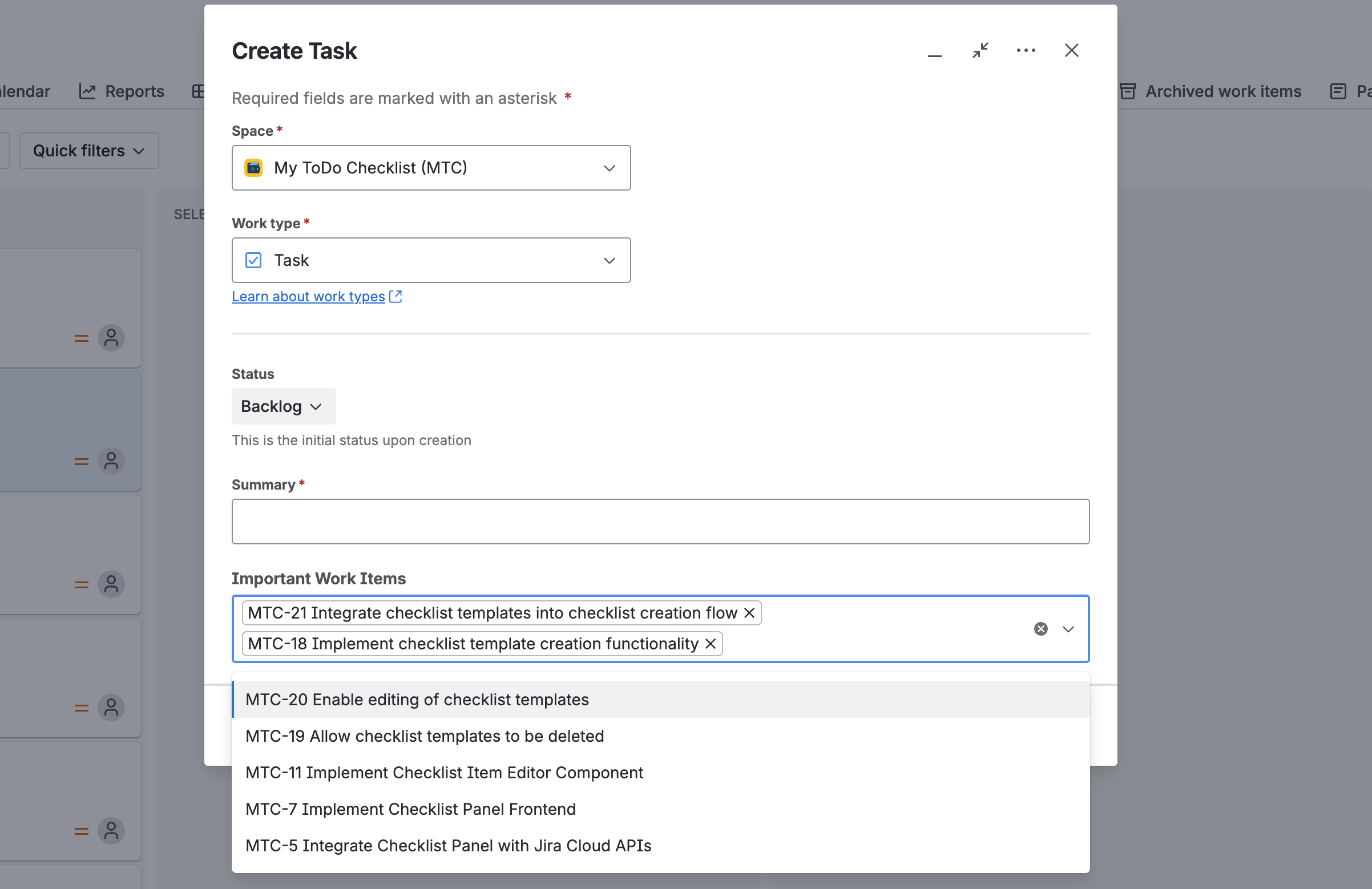Open Learn about work types link
1372x889 pixels.
(x=308, y=296)
